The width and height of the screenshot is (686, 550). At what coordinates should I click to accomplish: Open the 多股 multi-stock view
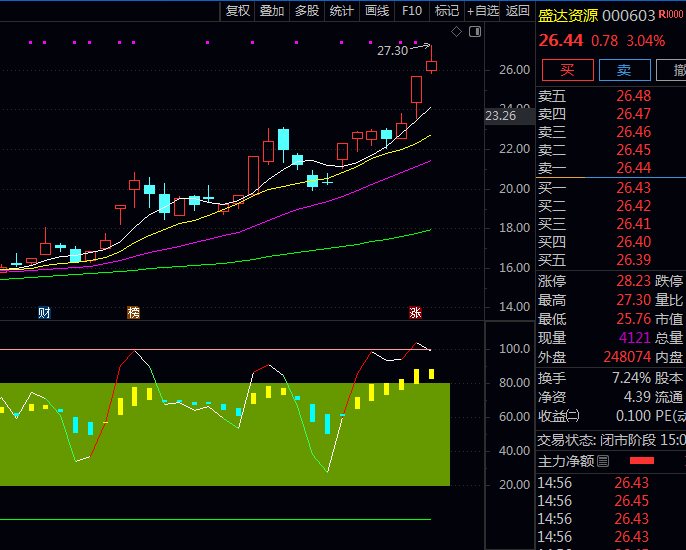tap(307, 11)
